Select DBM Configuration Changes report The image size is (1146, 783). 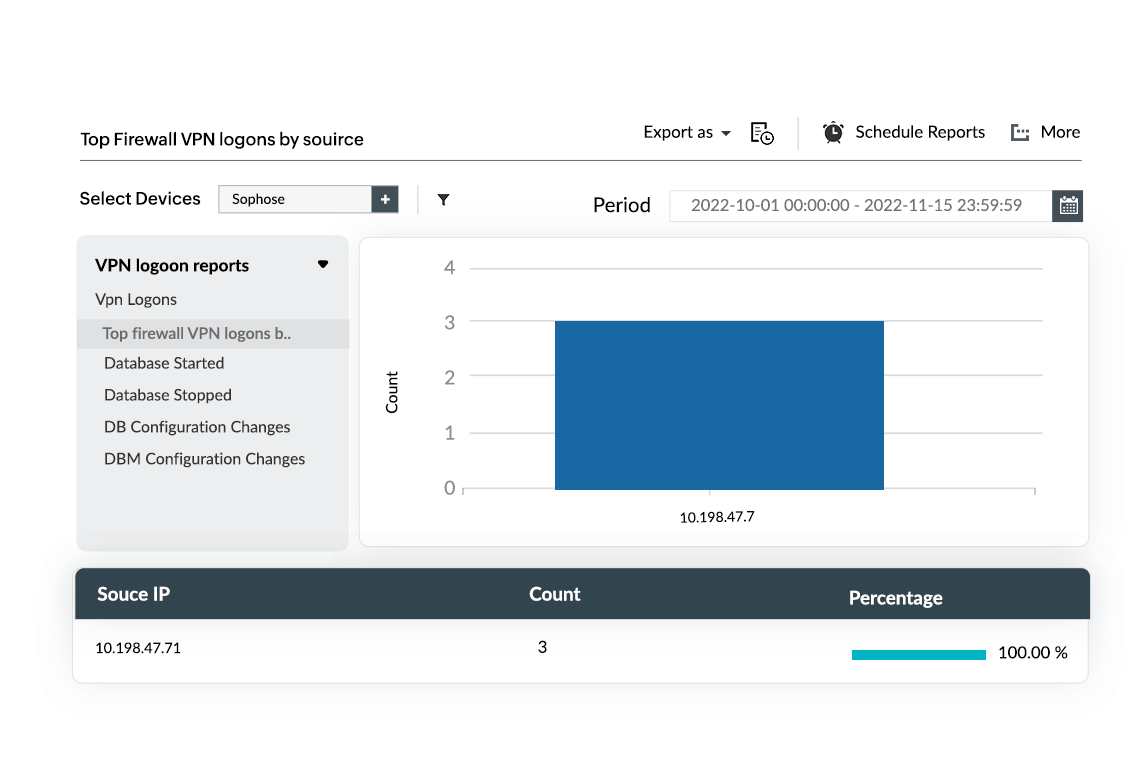point(204,459)
